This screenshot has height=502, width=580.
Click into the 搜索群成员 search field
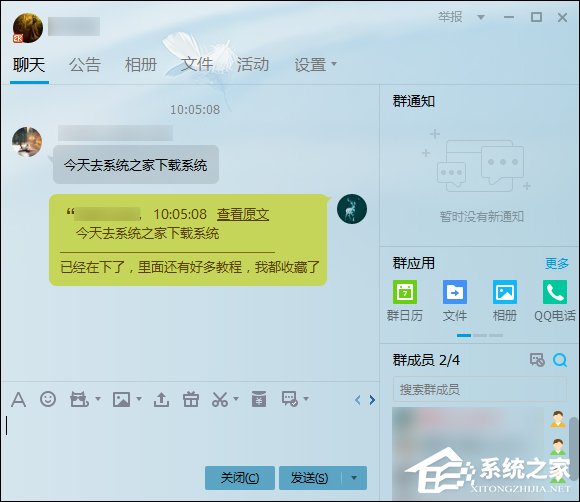tap(479, 390)
